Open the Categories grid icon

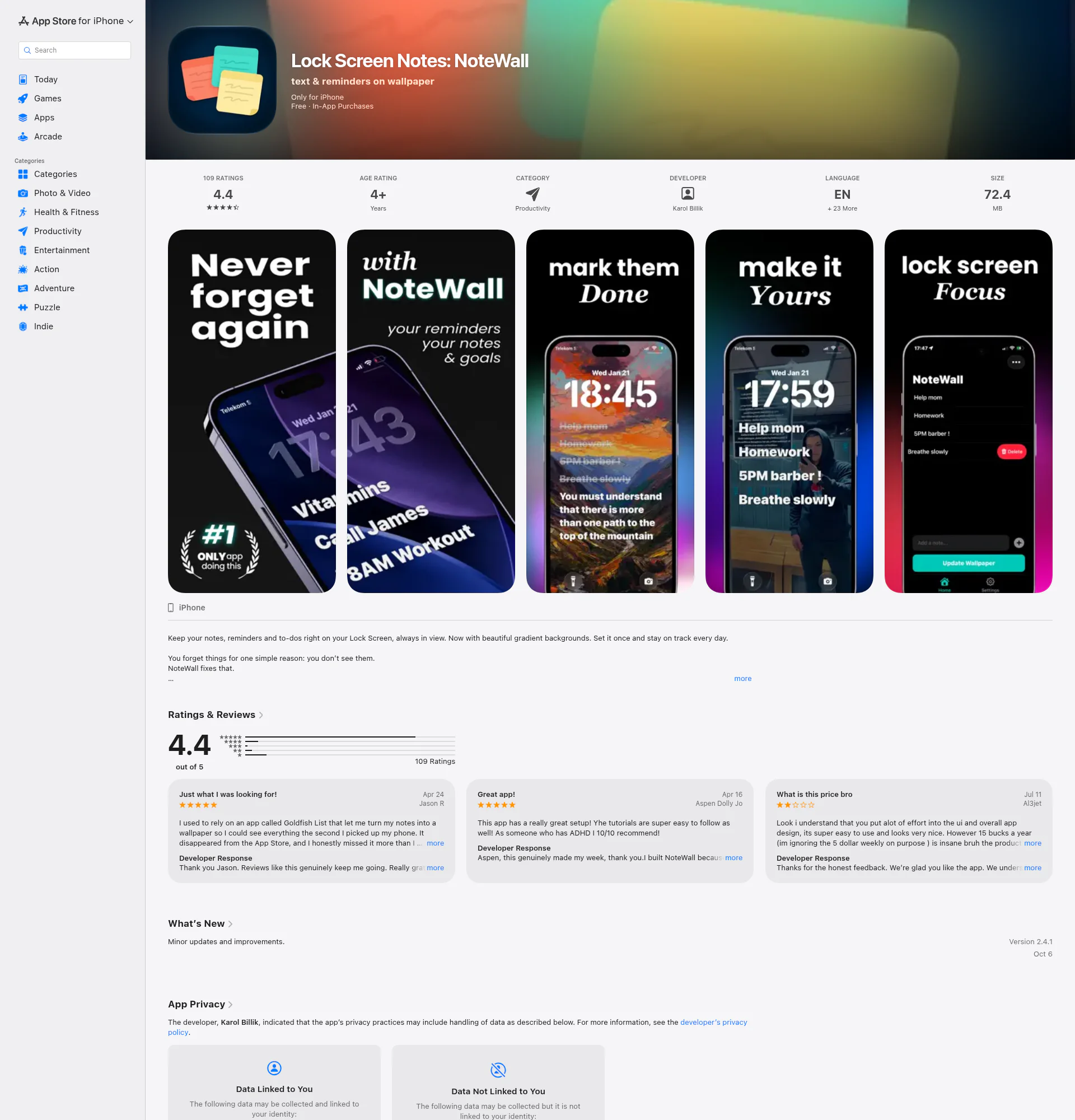23,174
